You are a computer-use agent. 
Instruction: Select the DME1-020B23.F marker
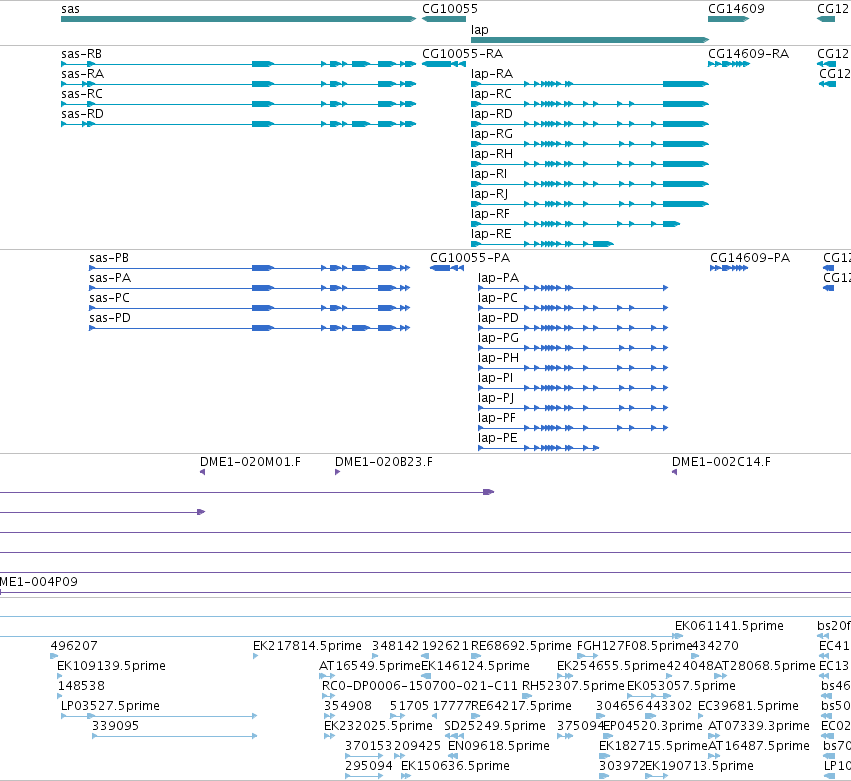point(338,472)
